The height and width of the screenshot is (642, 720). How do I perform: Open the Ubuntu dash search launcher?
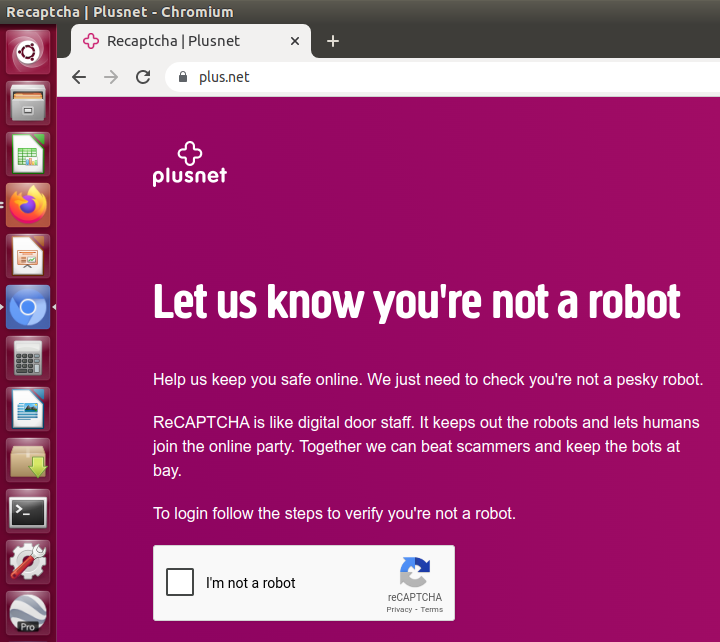(28, 51)
